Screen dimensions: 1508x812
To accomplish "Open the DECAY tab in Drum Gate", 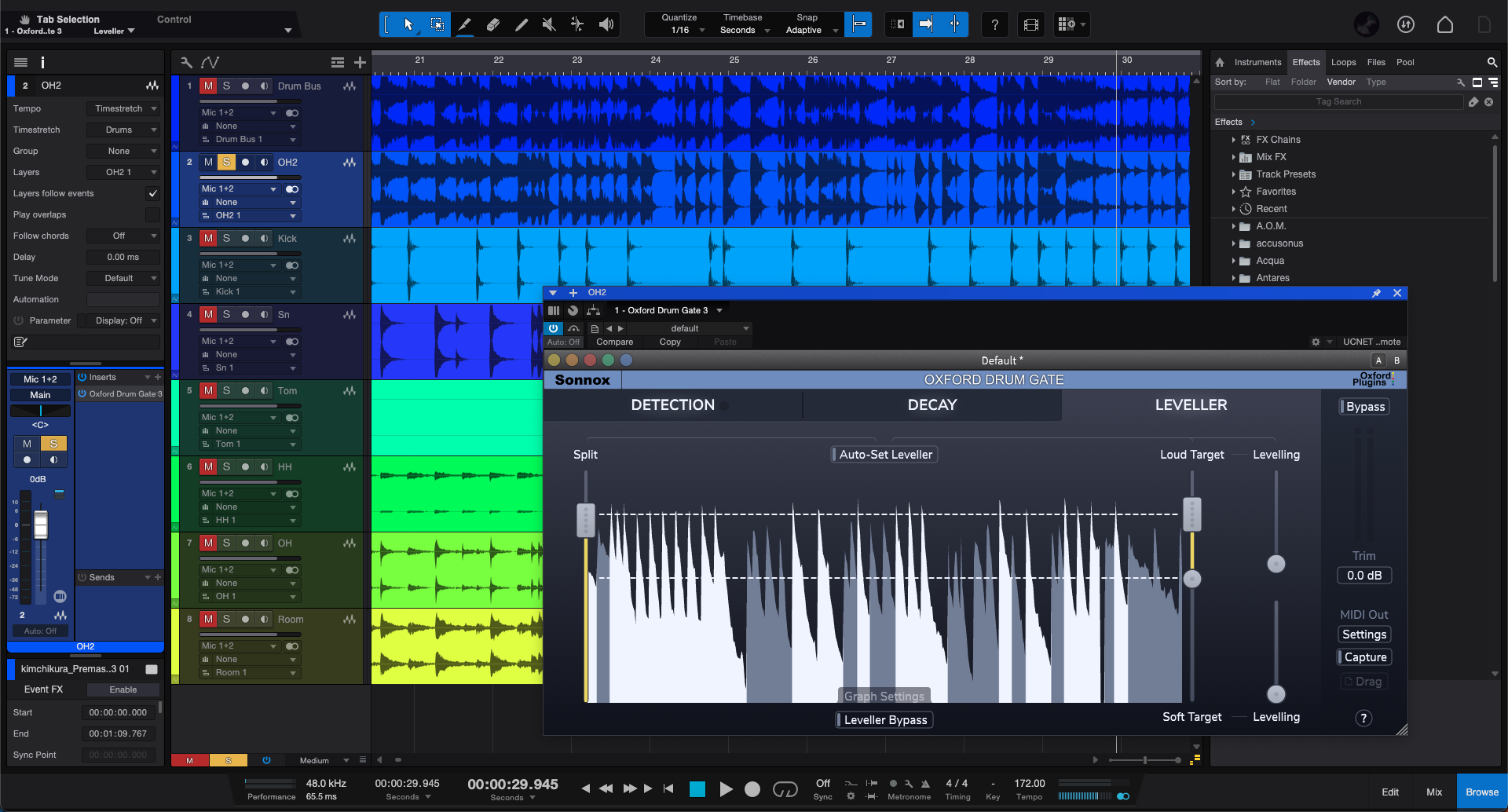I will click(932, 405).
